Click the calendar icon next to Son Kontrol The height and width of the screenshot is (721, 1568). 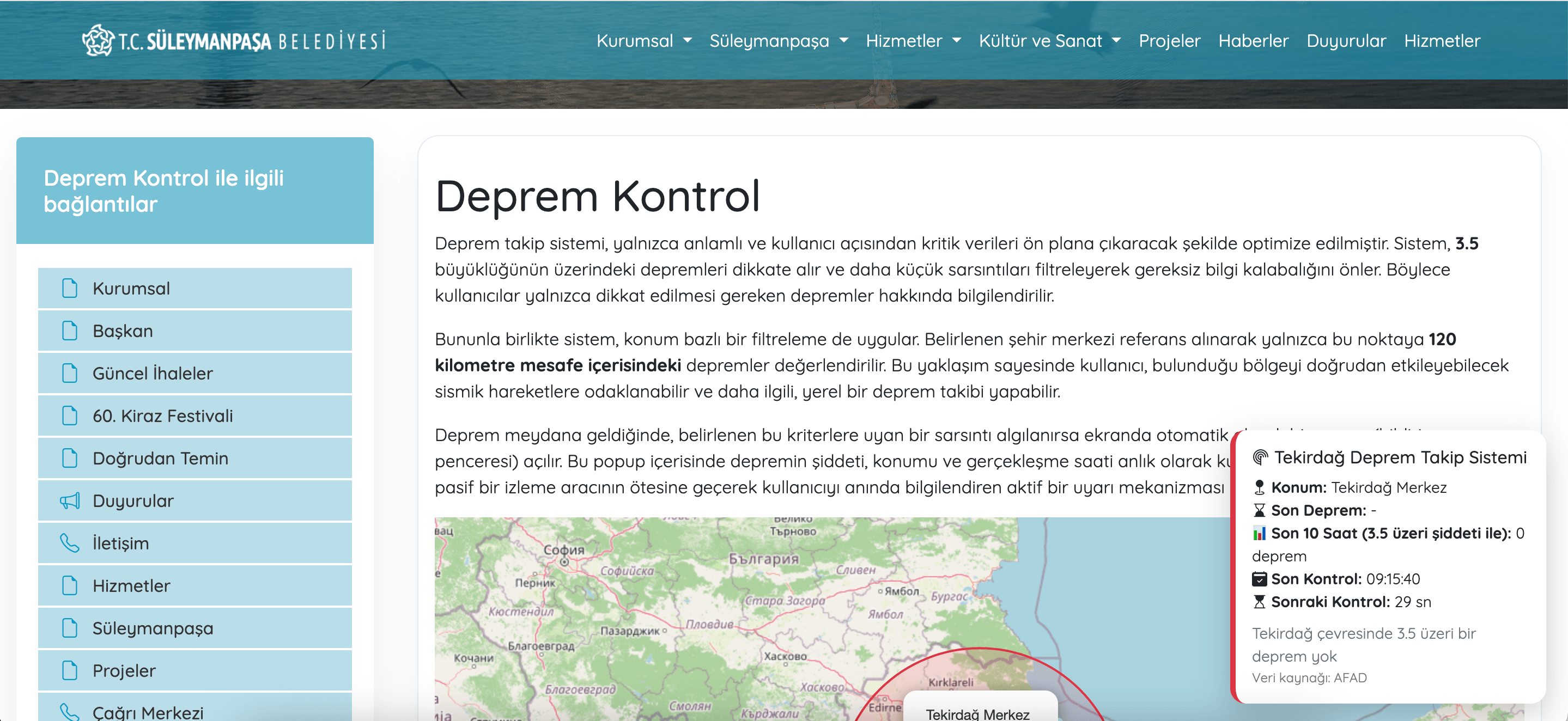point(1260,579)
